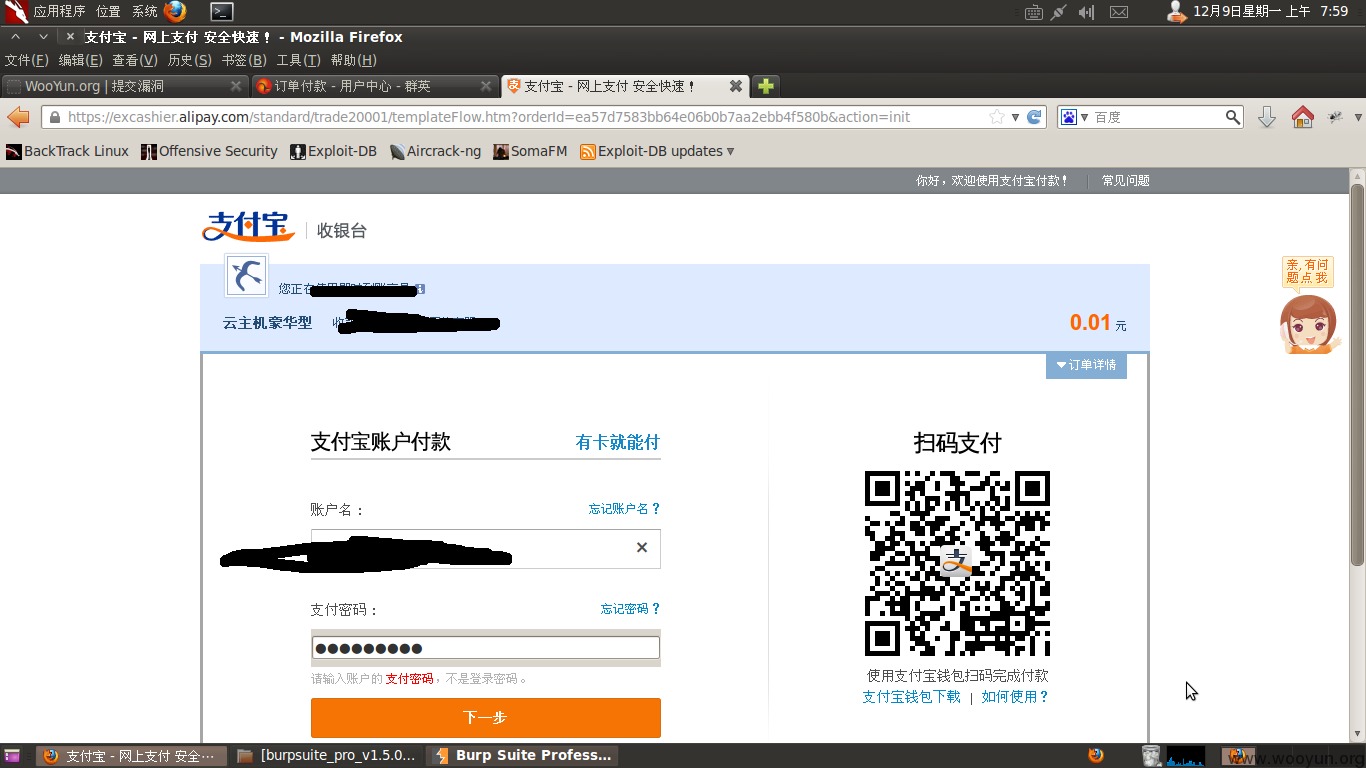Open BackTrack Linux bookmark
1366x768 pixels.
pyautogui.click(x=67, y=151)
